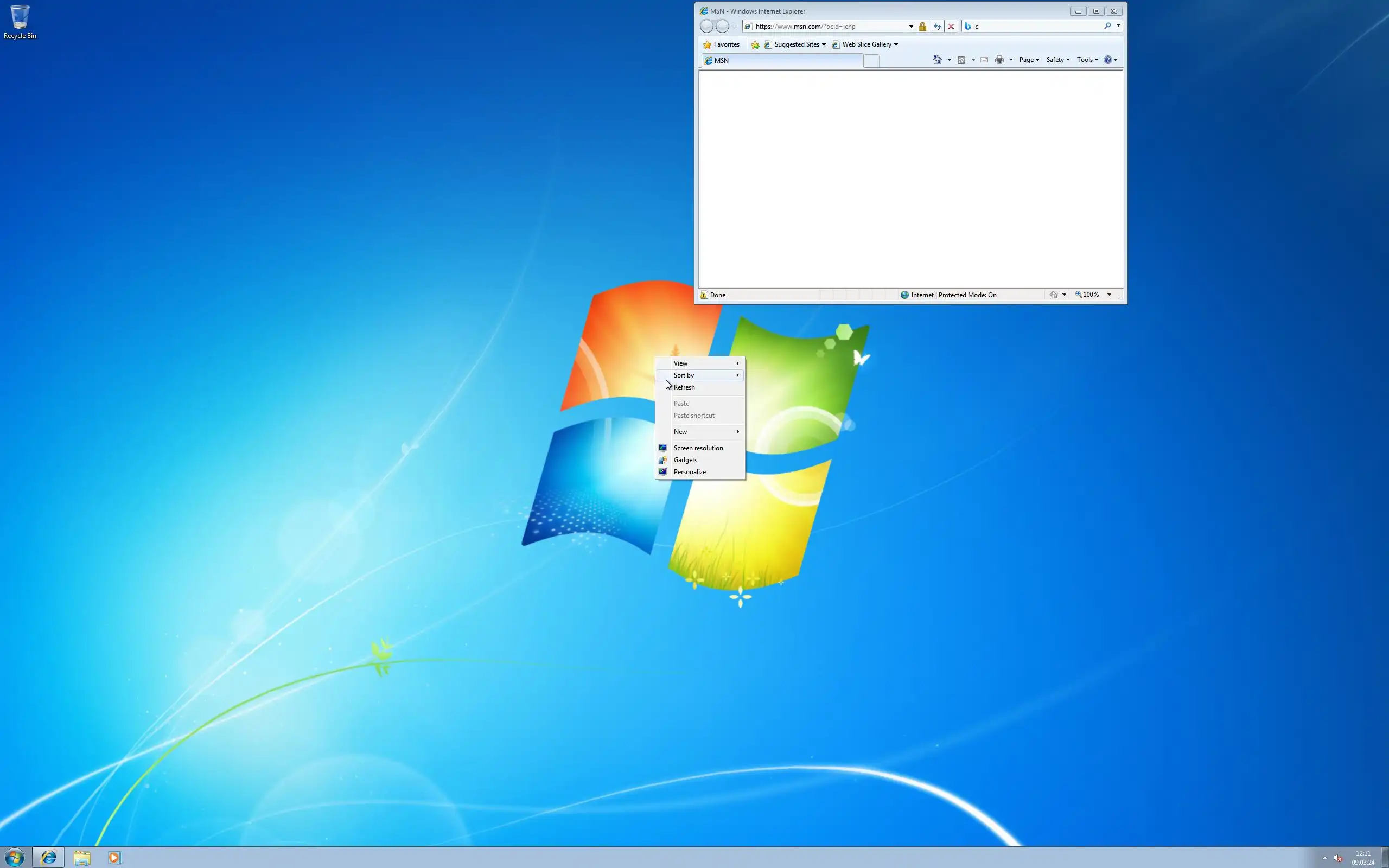Select Refresh in desktop context menu

point(684,387)
